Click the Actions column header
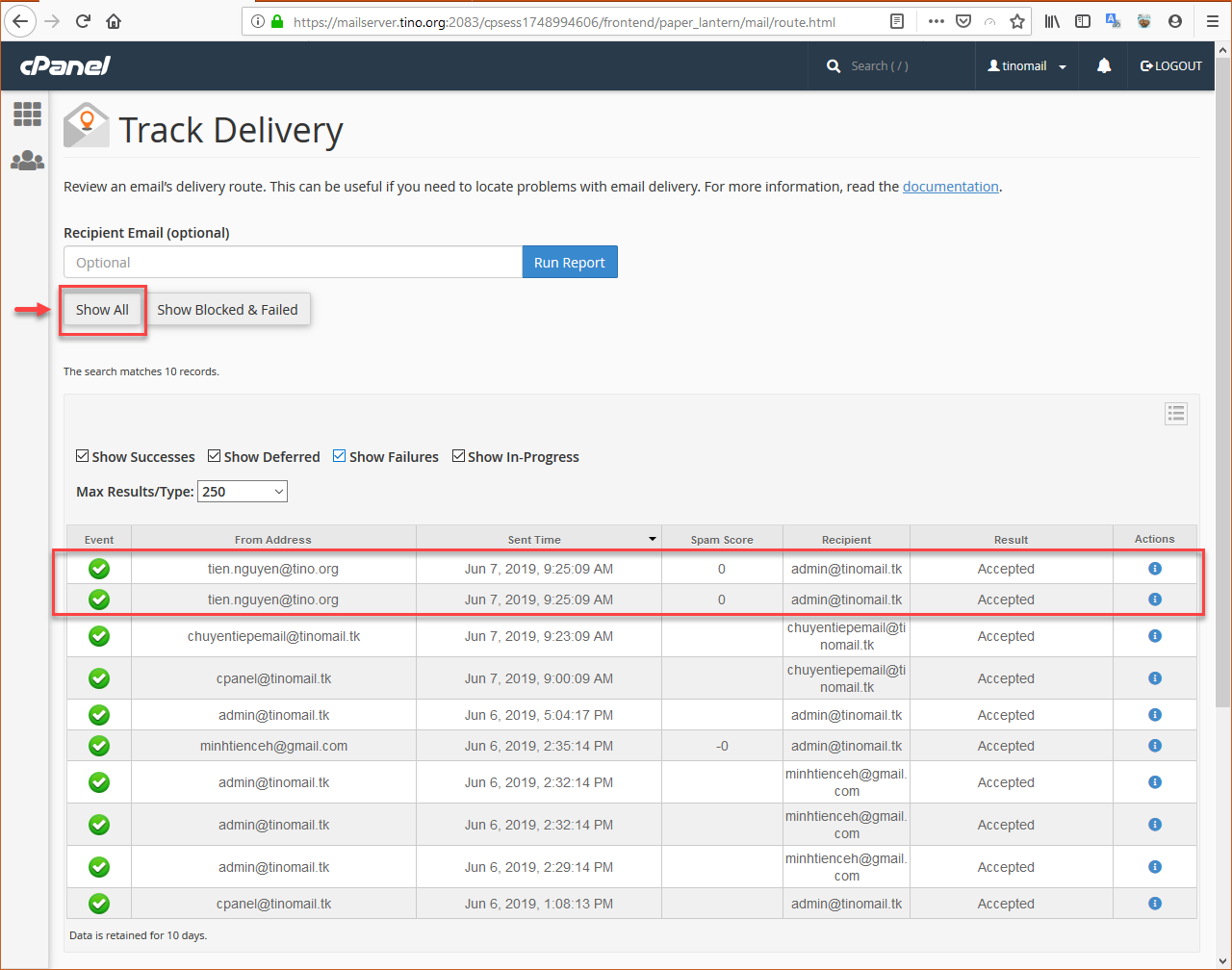Viewport: 1232px width, 970px height. 1155,539
